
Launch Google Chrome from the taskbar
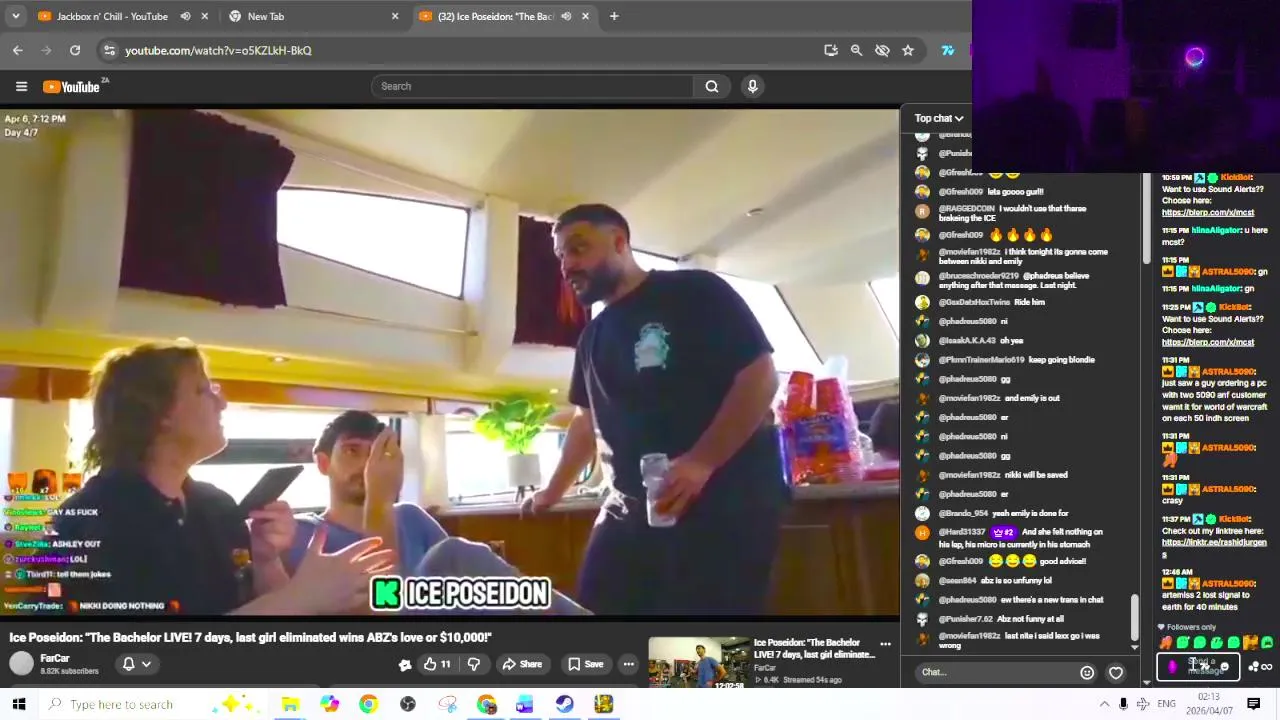point(368,704)
